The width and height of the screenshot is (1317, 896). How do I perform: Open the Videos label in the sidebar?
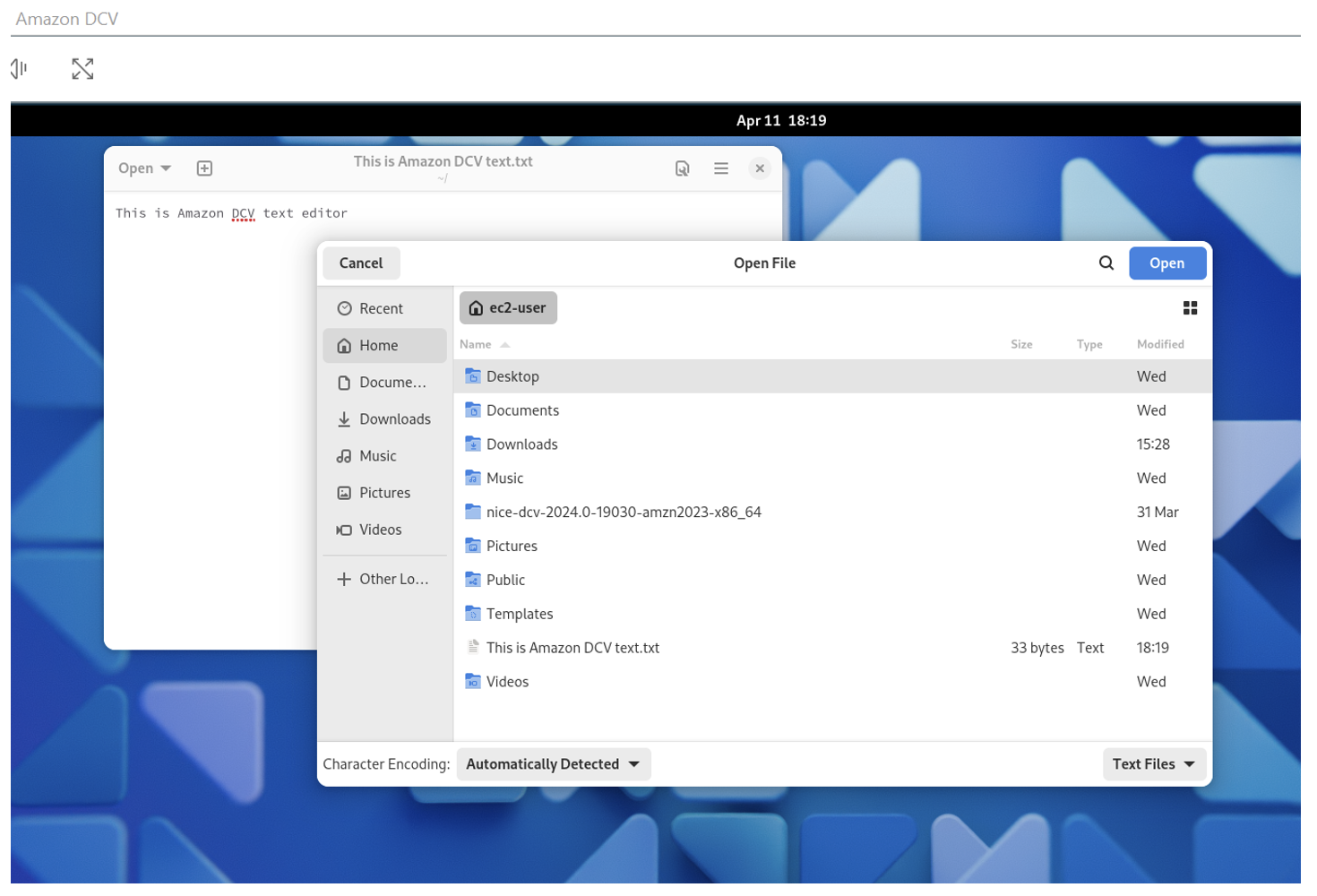[381, 530]
